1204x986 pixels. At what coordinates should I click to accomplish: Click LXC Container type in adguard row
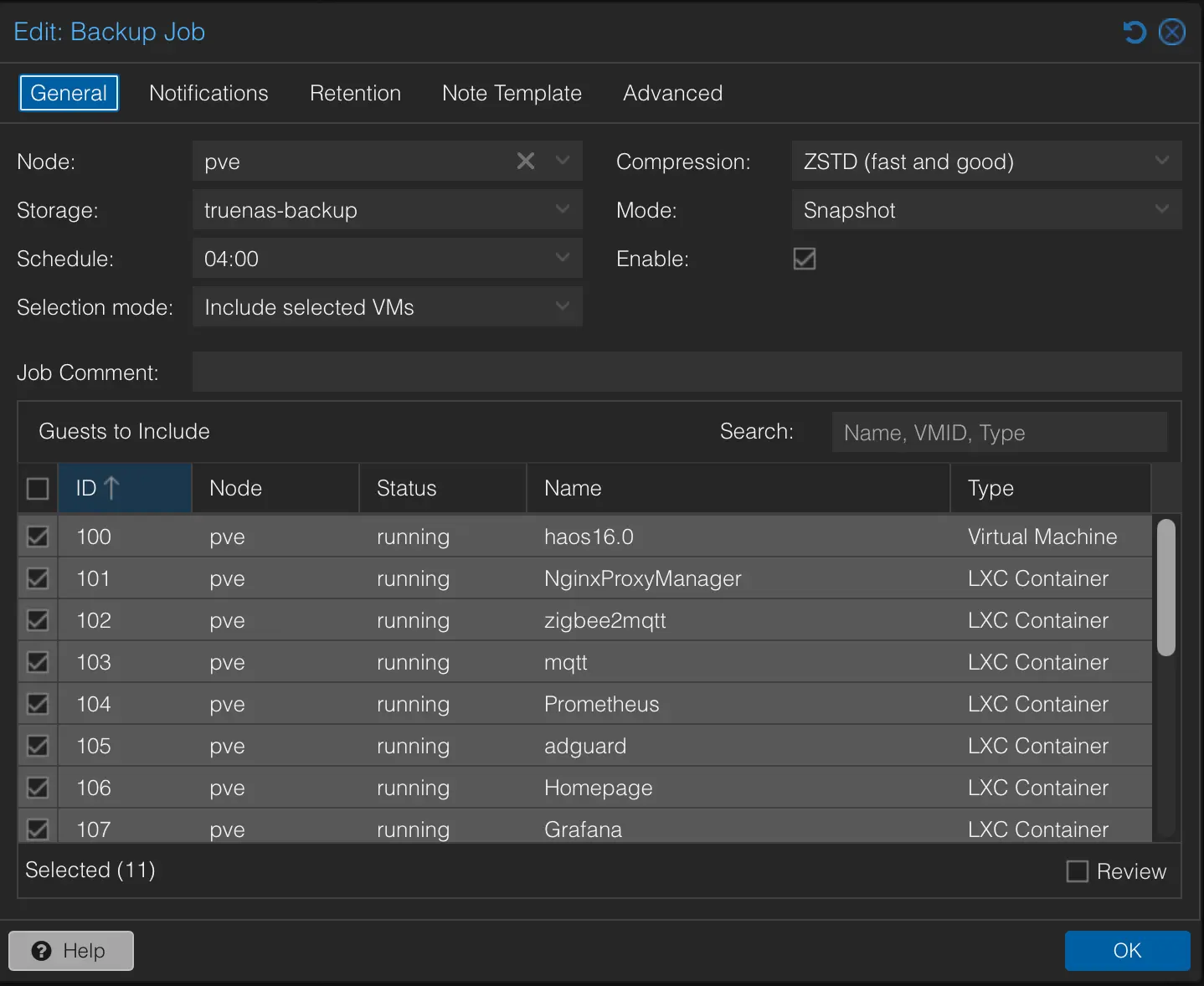[x=1038, y=746]
